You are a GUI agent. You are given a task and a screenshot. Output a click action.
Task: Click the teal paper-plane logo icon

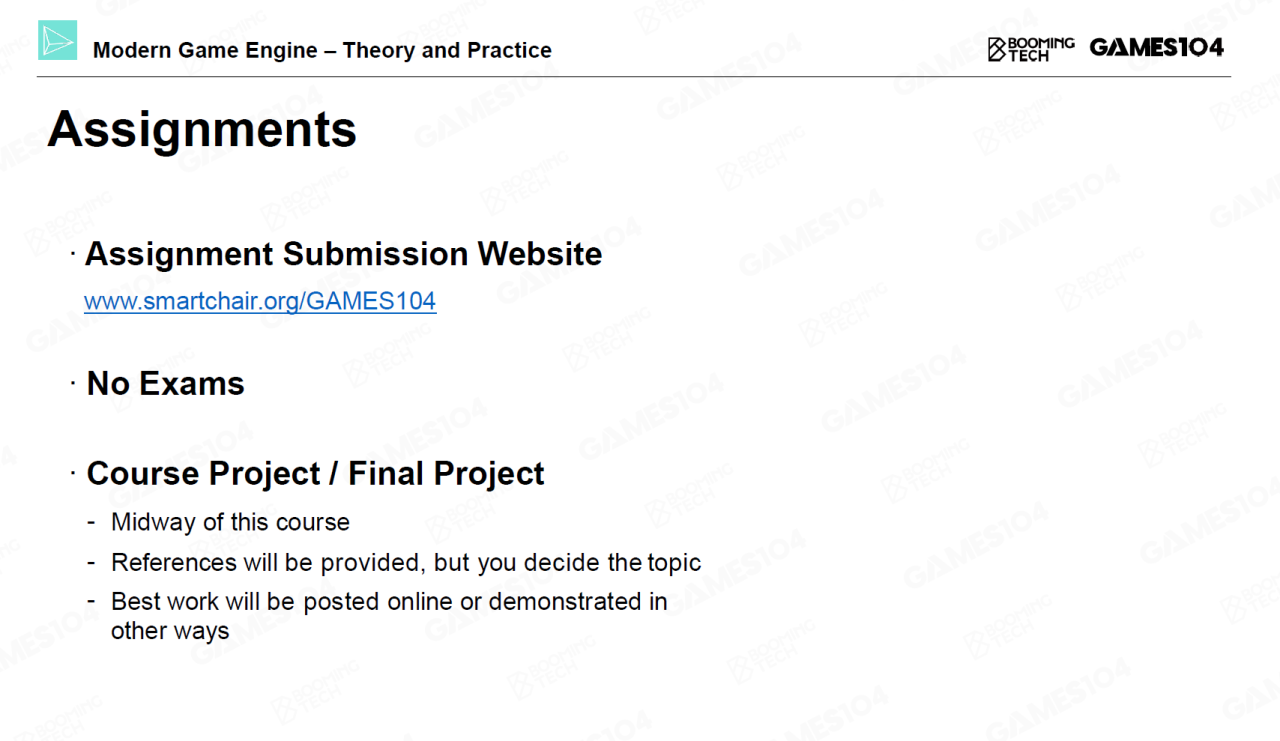point(57,40)
